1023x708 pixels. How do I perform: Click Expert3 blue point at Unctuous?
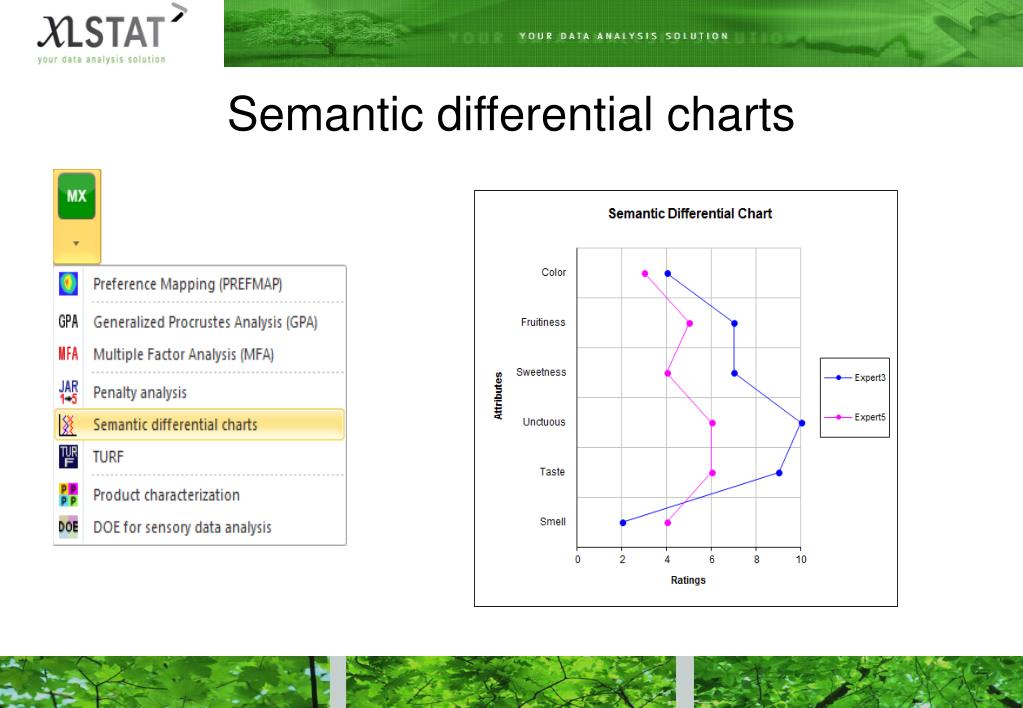tap(802, 423)
